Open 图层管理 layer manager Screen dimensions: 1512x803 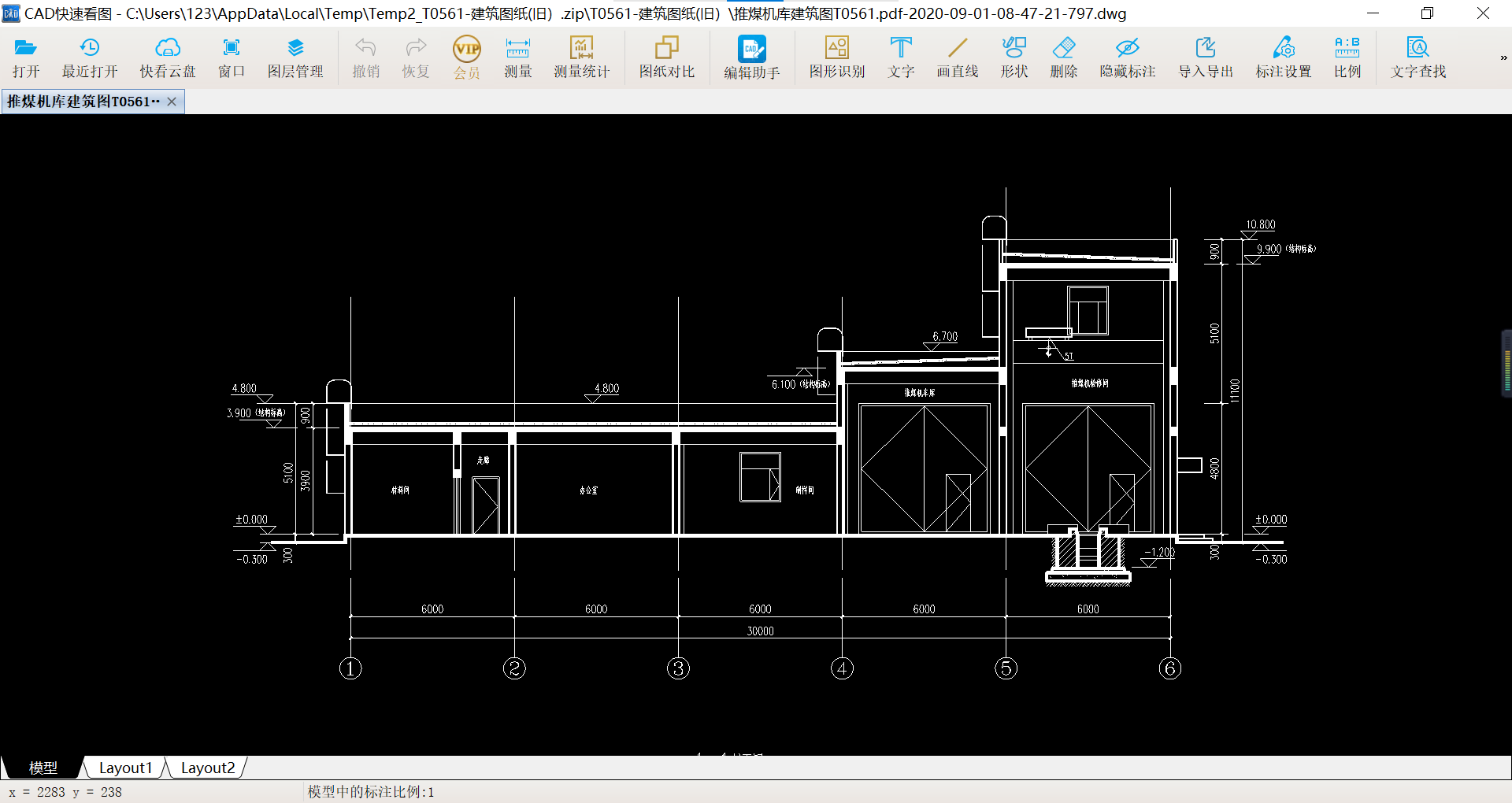coord(295,57)
